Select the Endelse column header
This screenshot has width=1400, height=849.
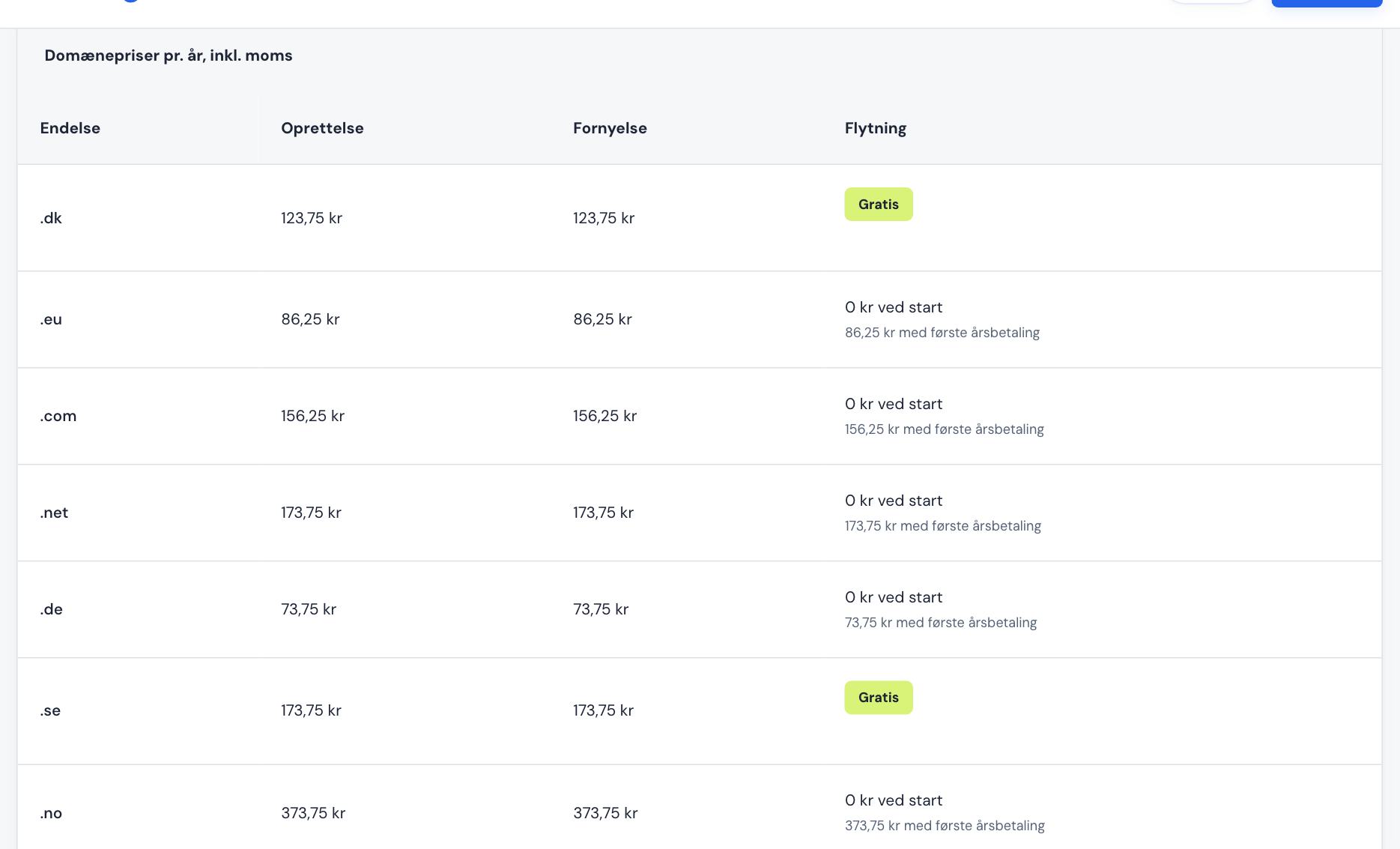pyautogui.click(x=70, y=128)
